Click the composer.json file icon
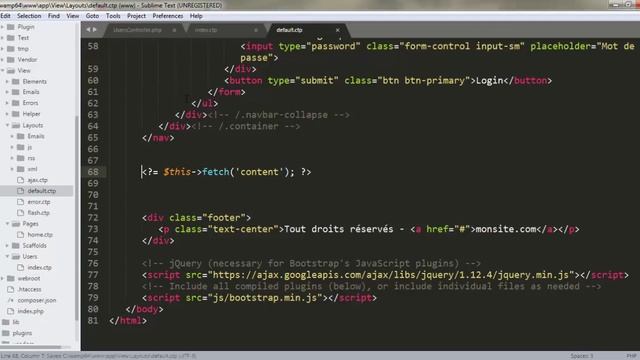This screenshot has height=360, width=640. pyautogui.click(x=11, y=300)
